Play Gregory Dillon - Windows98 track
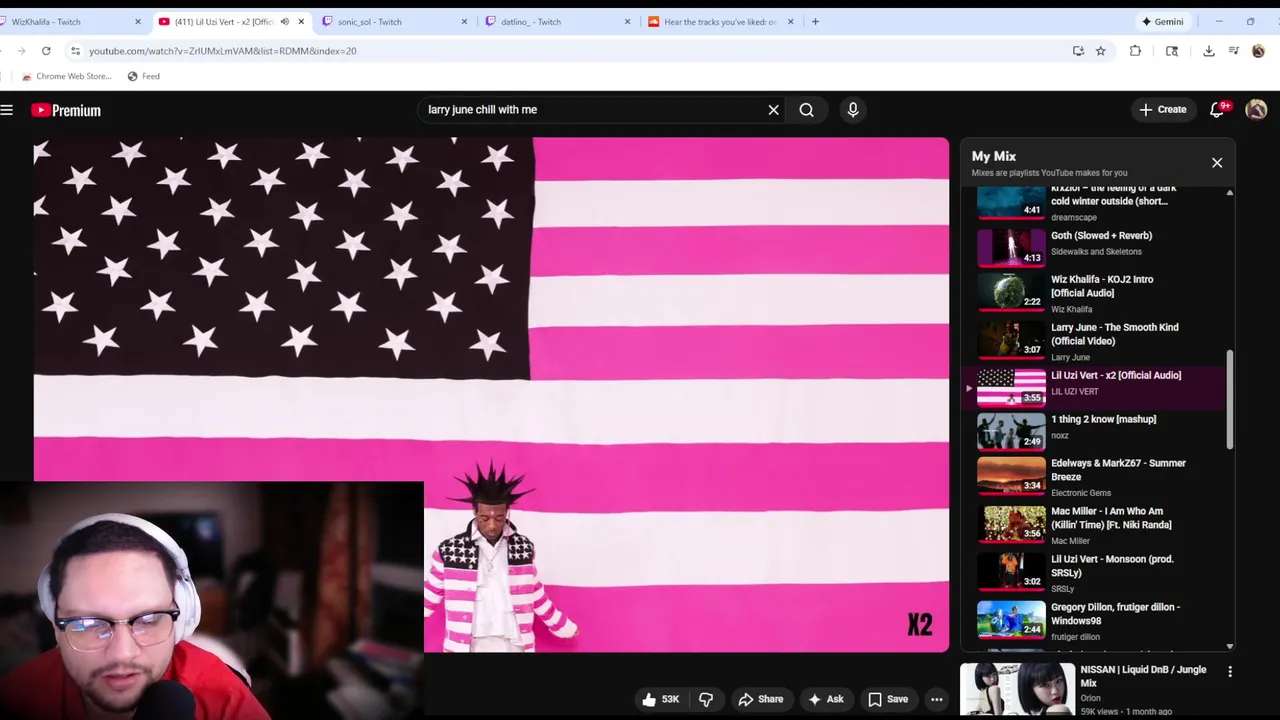The width and height of the screenshot is (1280, 720). (1095, 621)
